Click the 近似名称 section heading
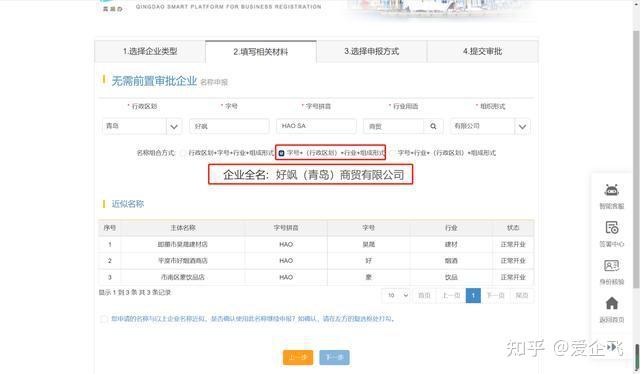640x374 pixels. point(128,204)
